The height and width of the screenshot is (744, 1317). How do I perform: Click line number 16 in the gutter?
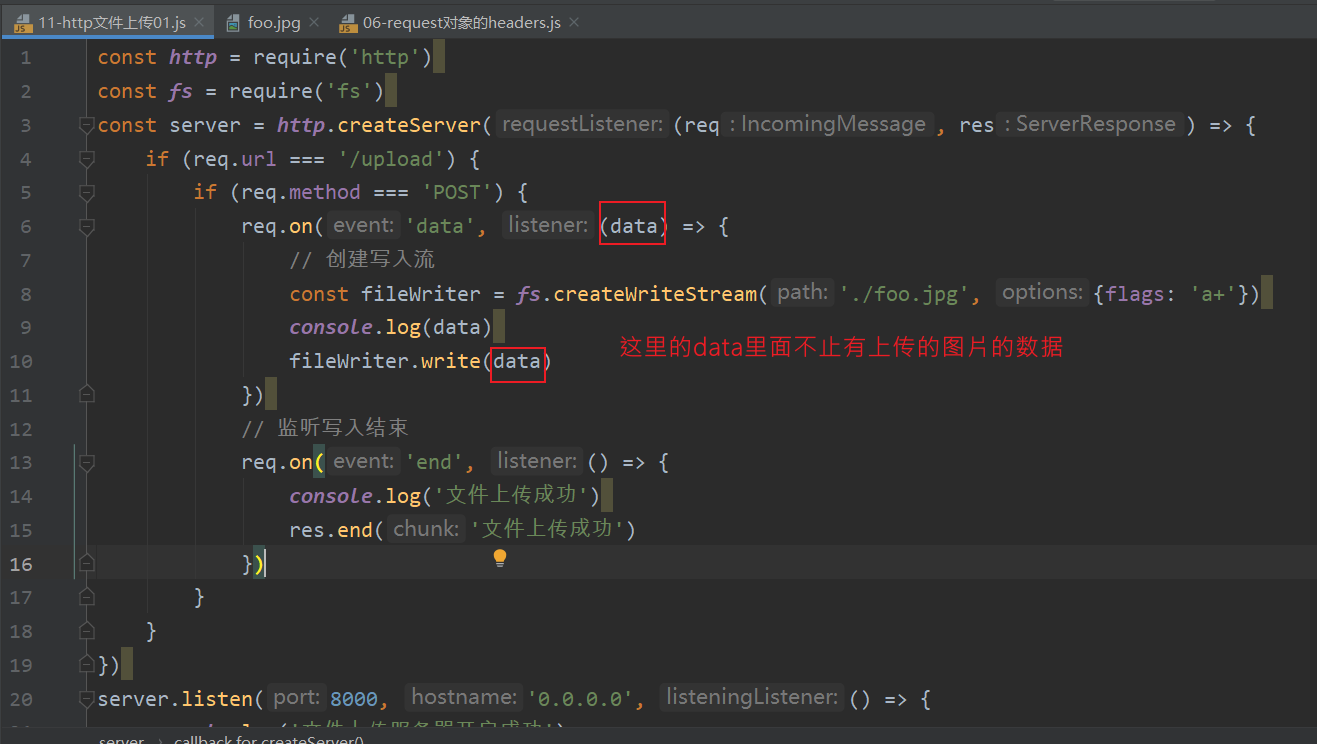[21, 564]
